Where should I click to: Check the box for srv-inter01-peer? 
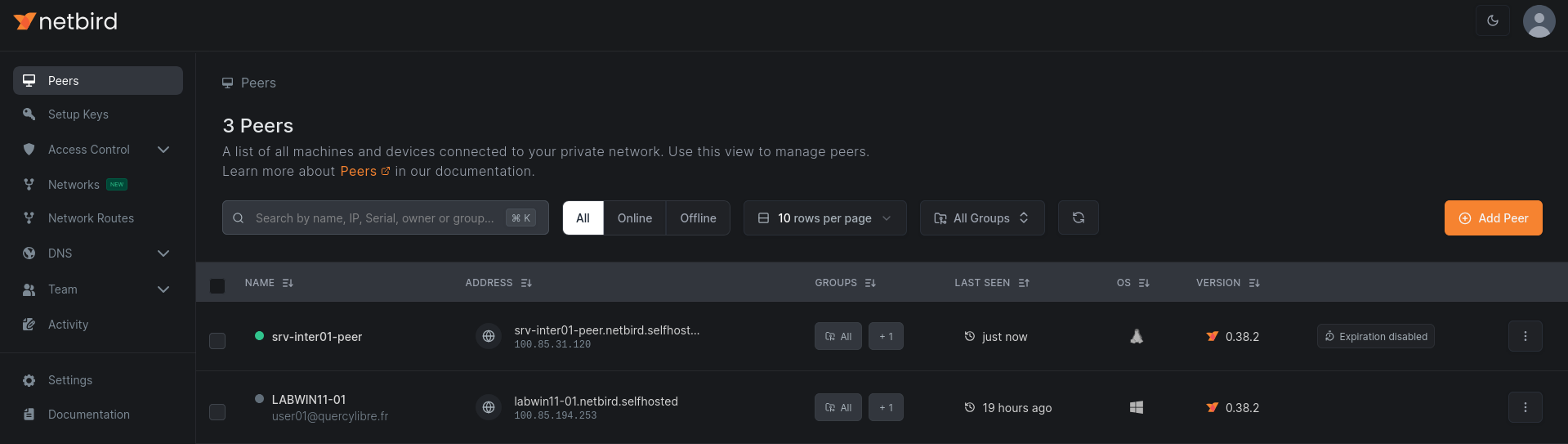coord(217,341)
